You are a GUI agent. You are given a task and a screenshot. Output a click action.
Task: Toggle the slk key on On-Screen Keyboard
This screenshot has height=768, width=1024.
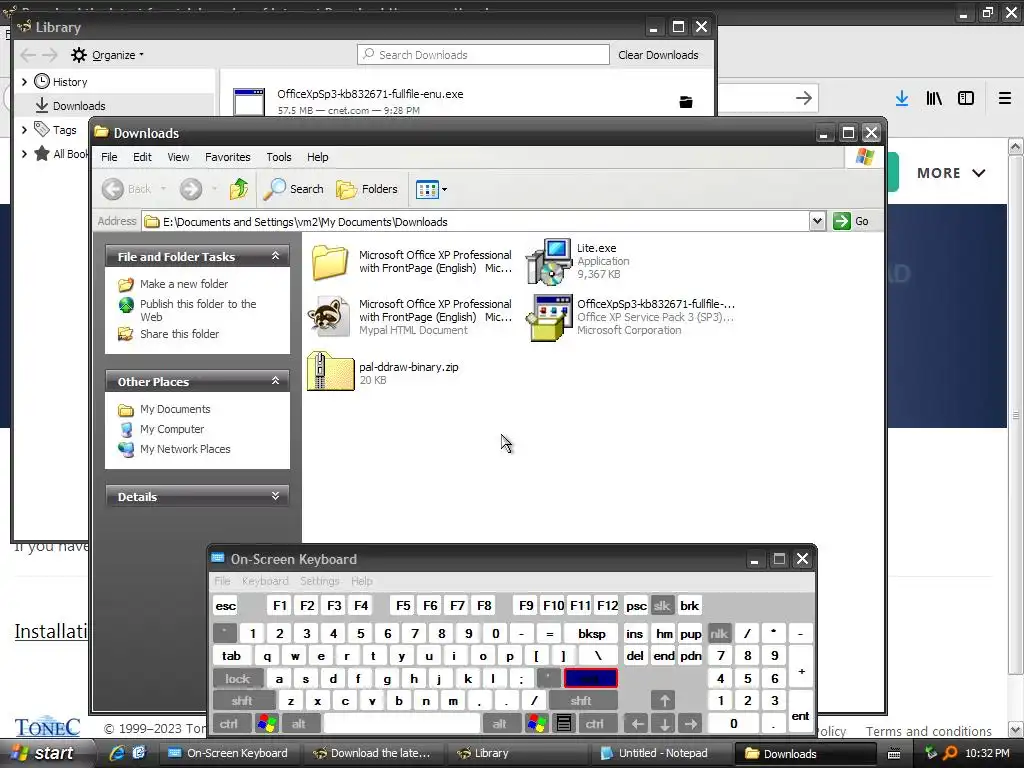662,605
